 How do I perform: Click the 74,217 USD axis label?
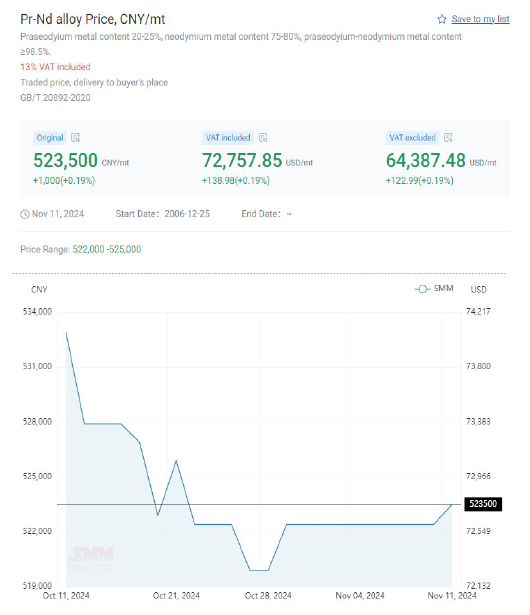pos(478,312)
